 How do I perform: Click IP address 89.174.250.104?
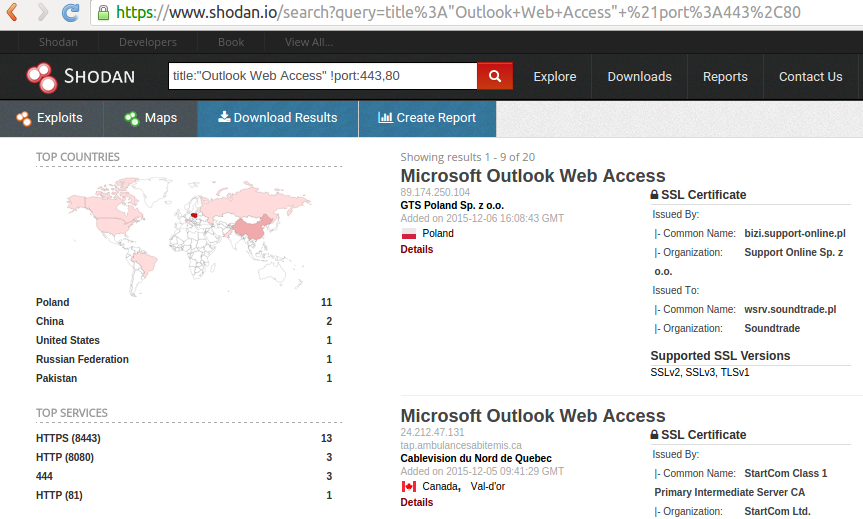point(435,192)
